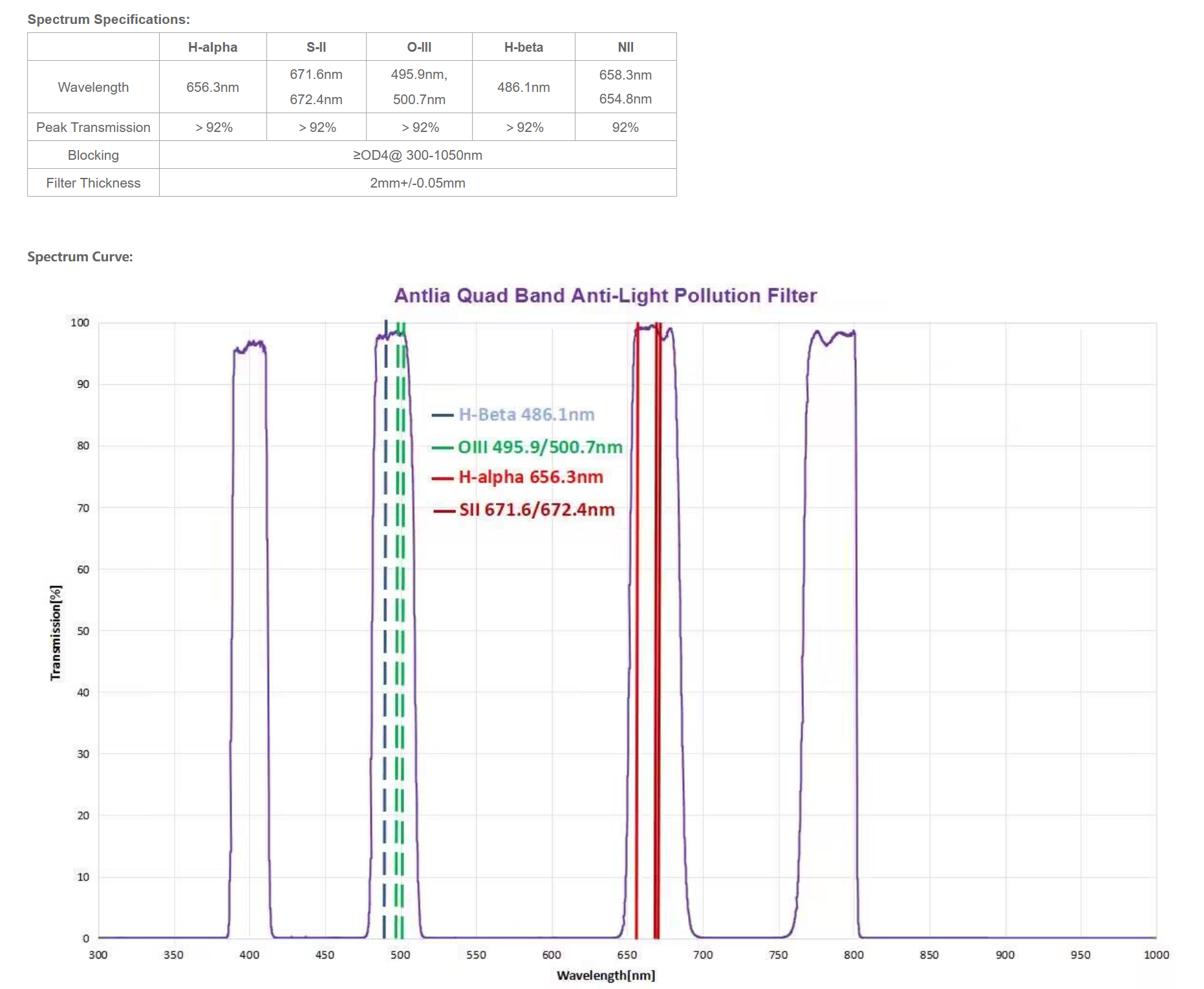Click the 486.1nm H-beta wavelength cell
The width and height of the screenshot is (1204, 989).
[x=524, y=87]
